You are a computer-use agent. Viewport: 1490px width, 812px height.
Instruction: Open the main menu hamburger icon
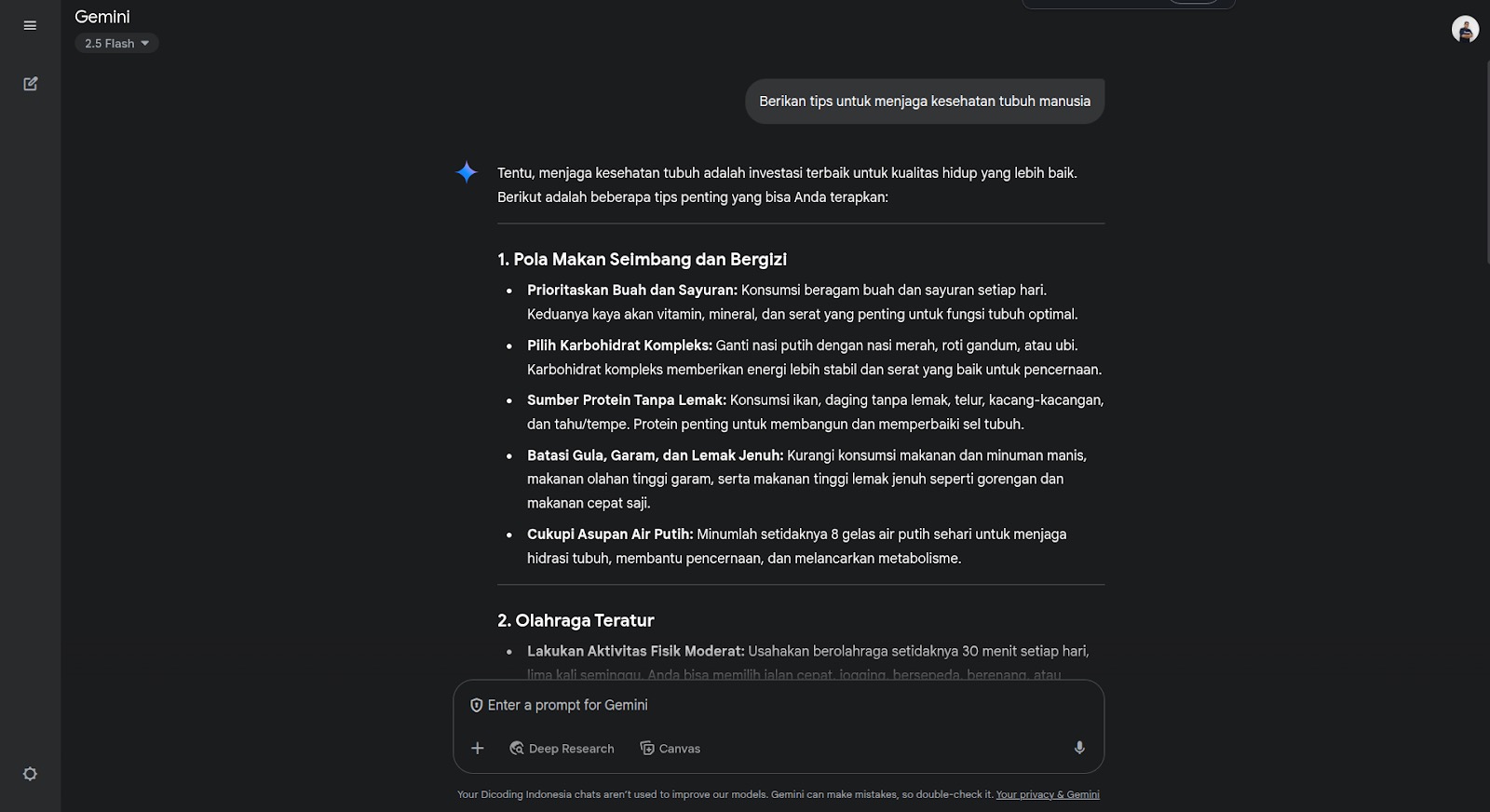(x=30, y=26)
